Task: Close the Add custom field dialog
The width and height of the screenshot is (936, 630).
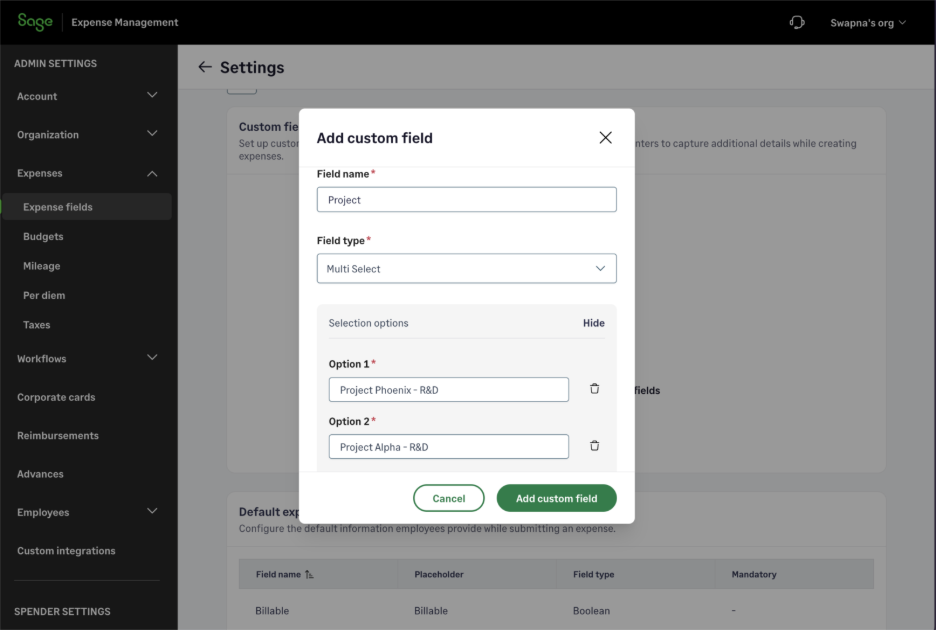Action: (x=605, y=137)
